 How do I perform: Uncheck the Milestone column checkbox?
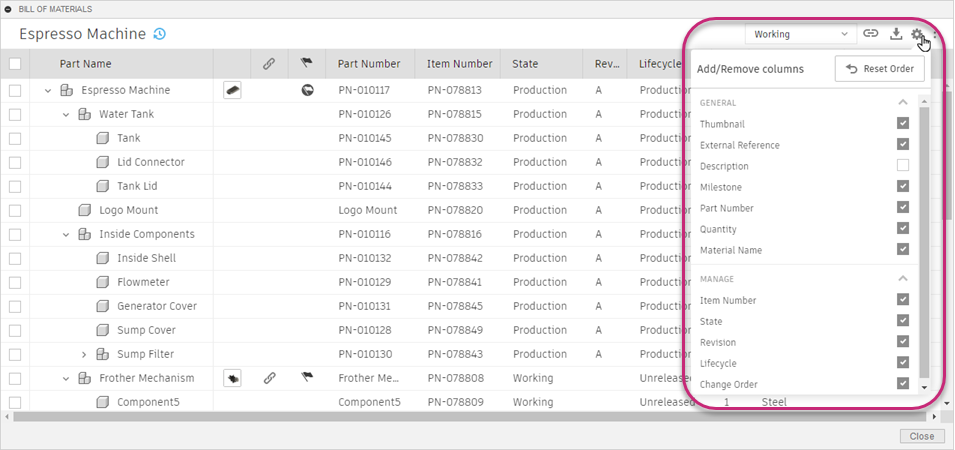click(903, 186)
